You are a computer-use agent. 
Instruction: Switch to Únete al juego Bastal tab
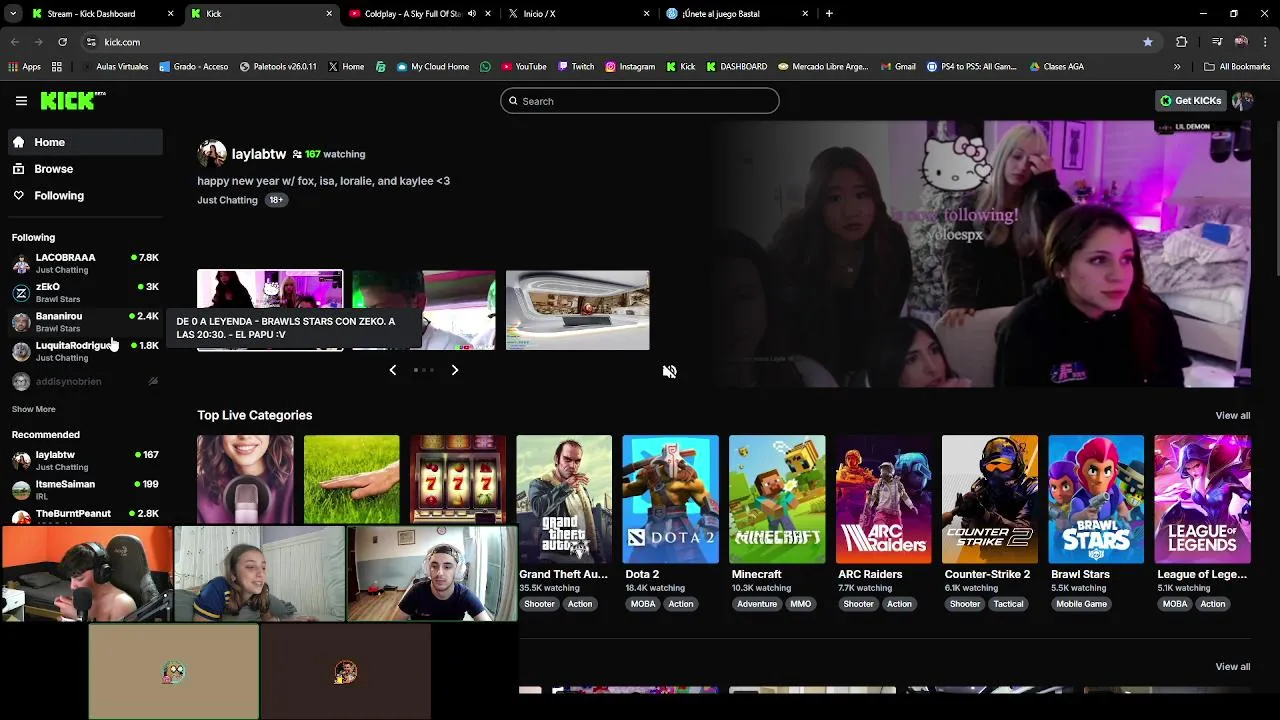737,14
